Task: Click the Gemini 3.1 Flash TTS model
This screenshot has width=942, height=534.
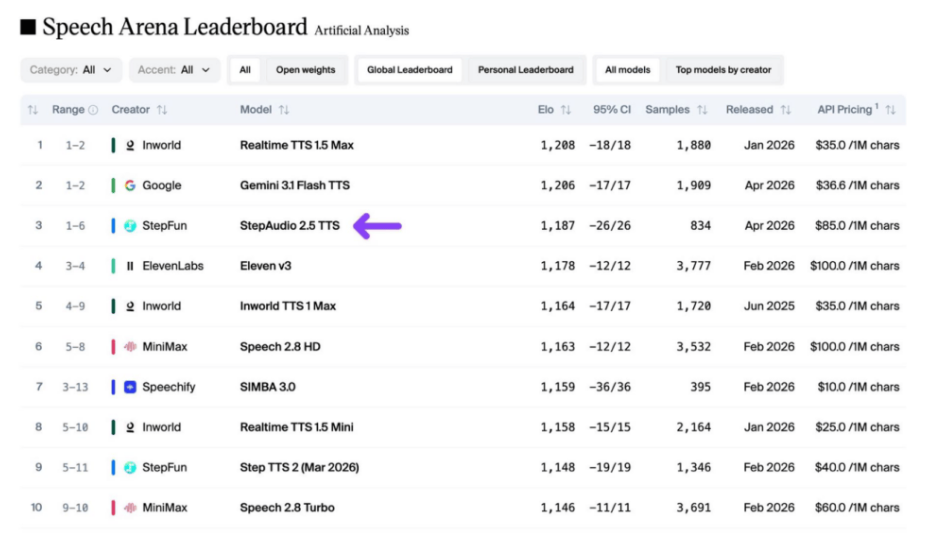Action: (295, 186)
